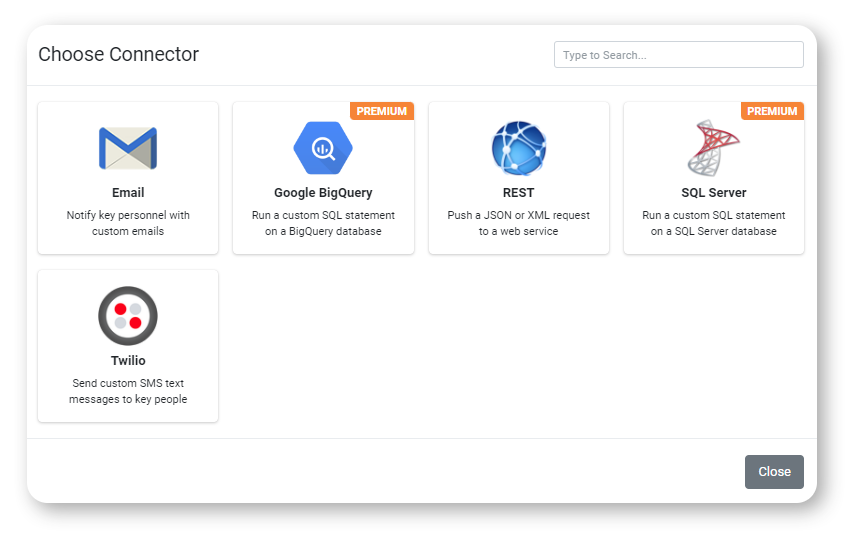Close the Choose Connector dialog
The width and height of the screenshot is (845, 536).
pos(774,472)
